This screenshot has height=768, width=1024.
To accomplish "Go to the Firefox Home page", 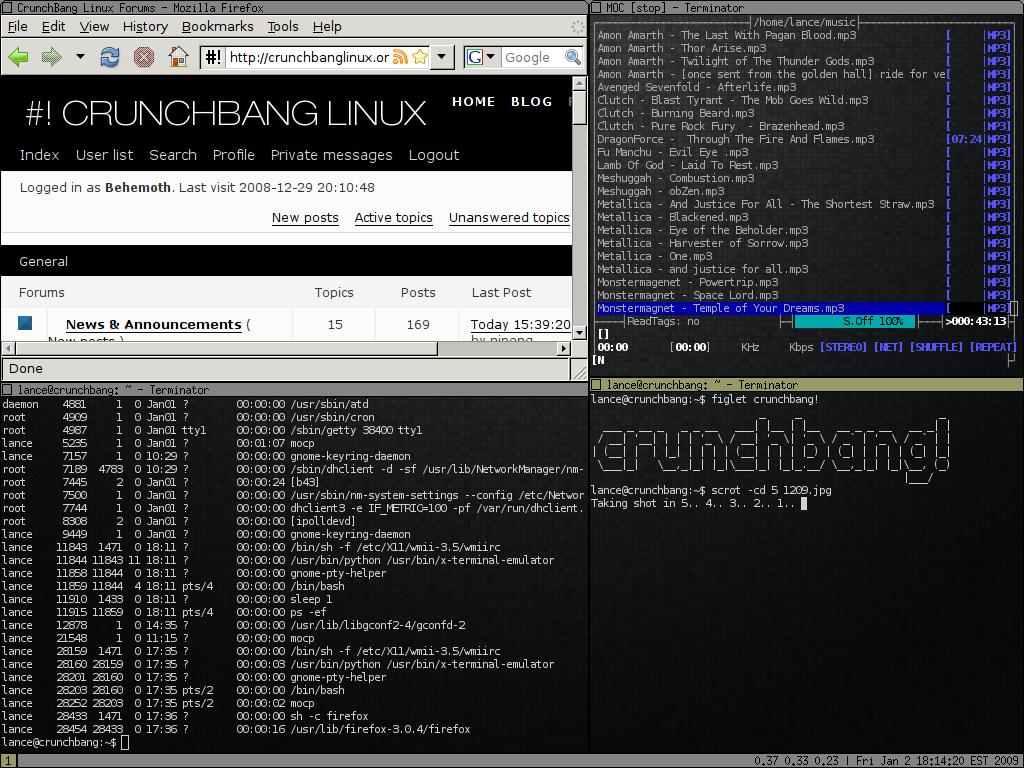I will pos(178,57).
